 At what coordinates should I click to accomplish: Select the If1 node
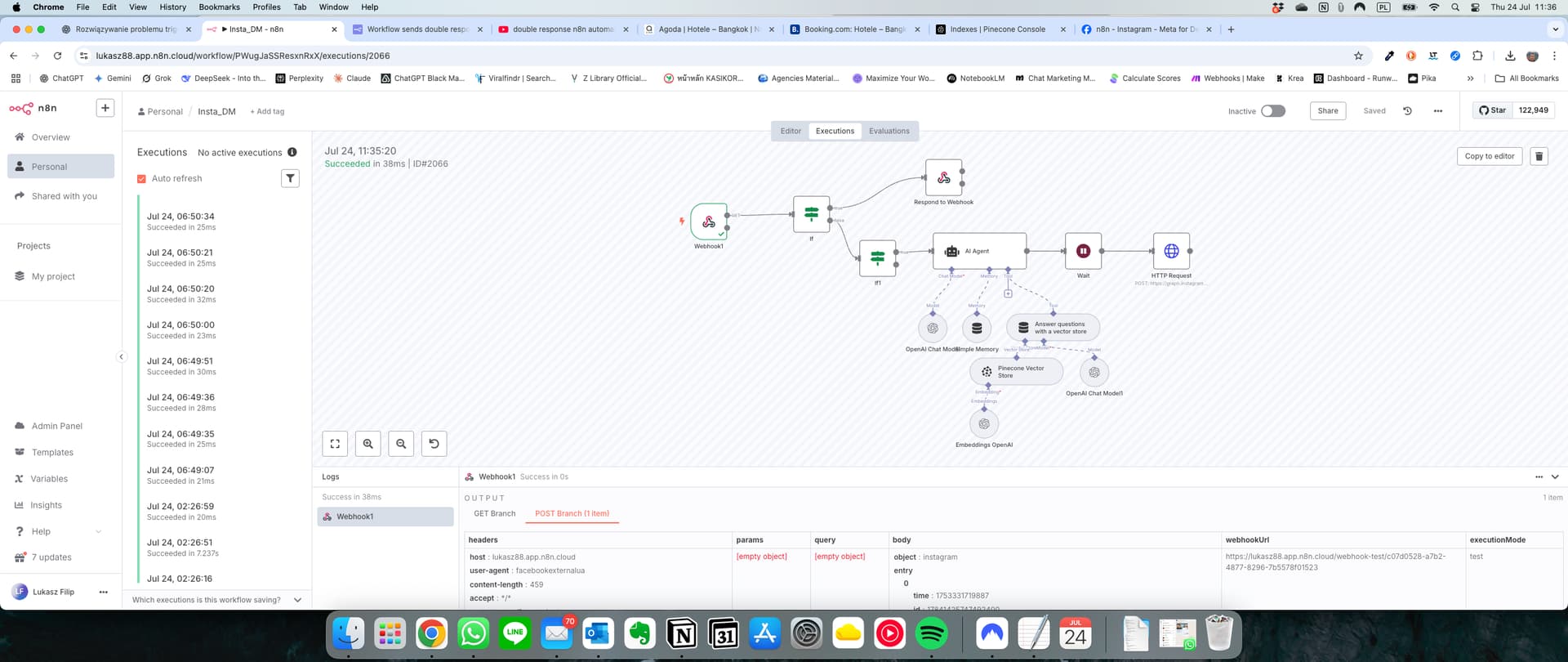[x=878, y=258]
